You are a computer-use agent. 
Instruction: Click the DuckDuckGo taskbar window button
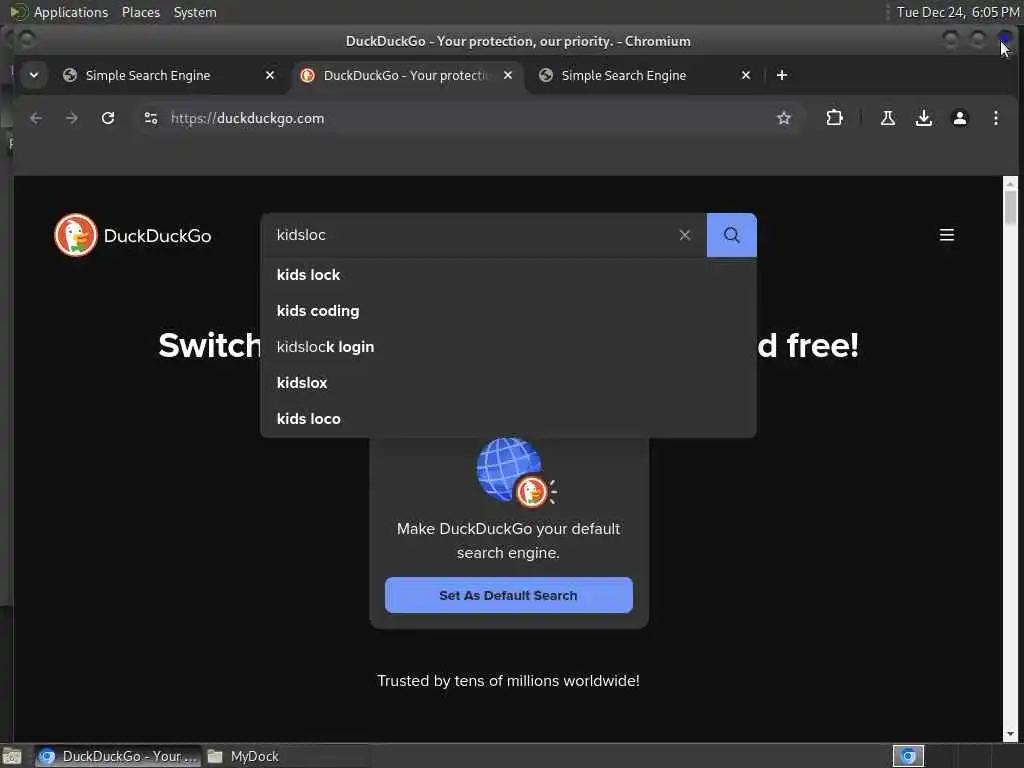[118, 756]
